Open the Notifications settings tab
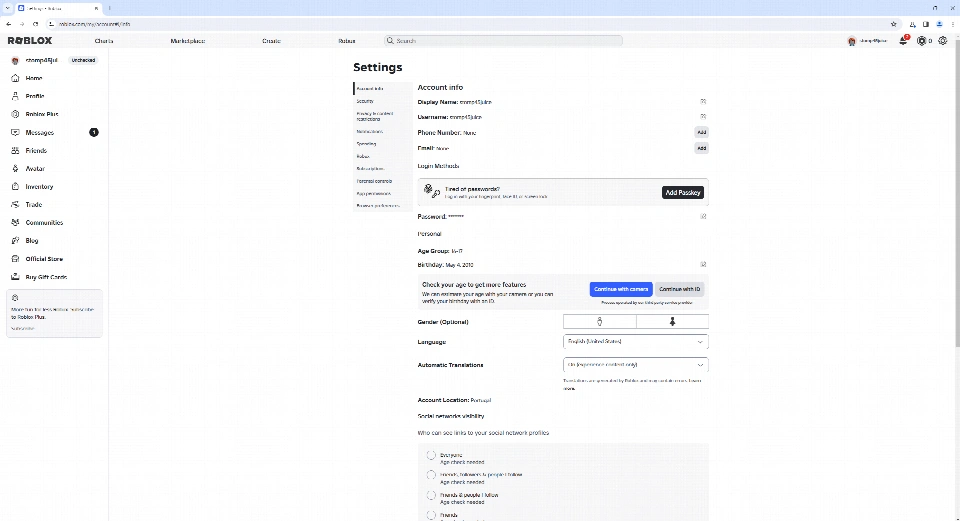 coord(383,132)
